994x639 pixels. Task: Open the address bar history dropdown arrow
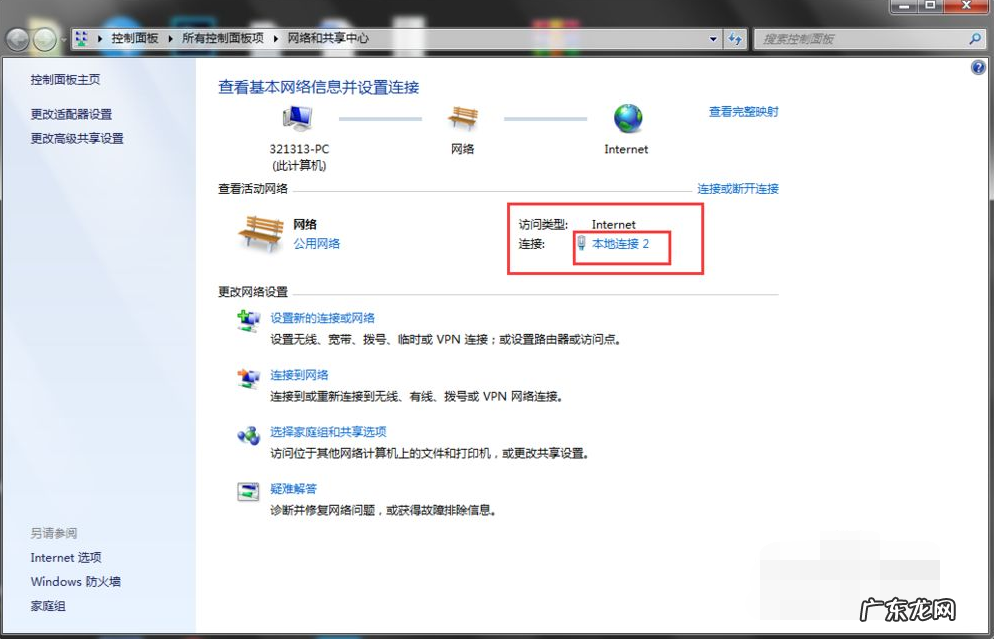coord(712,39)
